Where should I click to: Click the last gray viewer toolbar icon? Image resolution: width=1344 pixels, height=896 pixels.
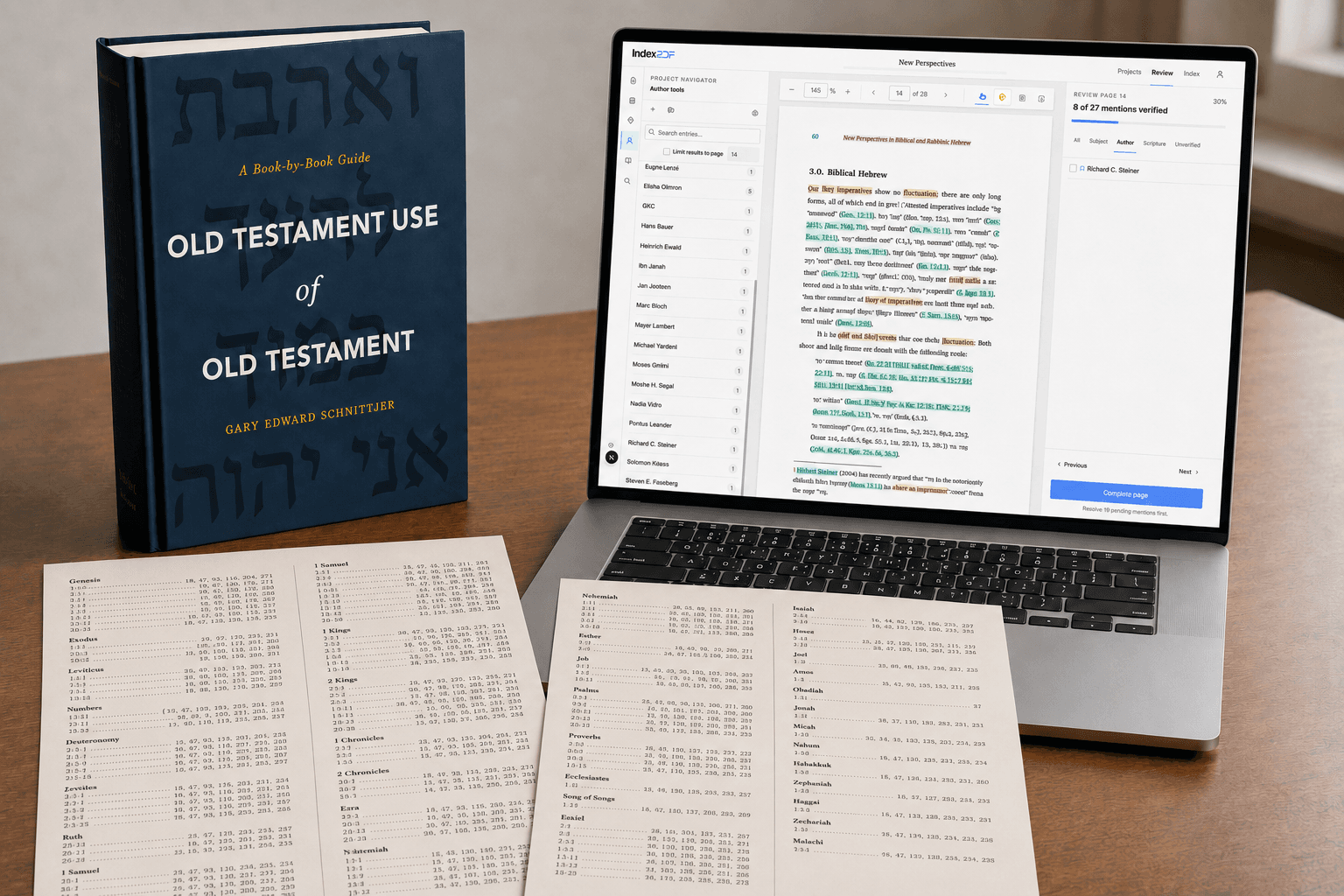pos(1041,99)
